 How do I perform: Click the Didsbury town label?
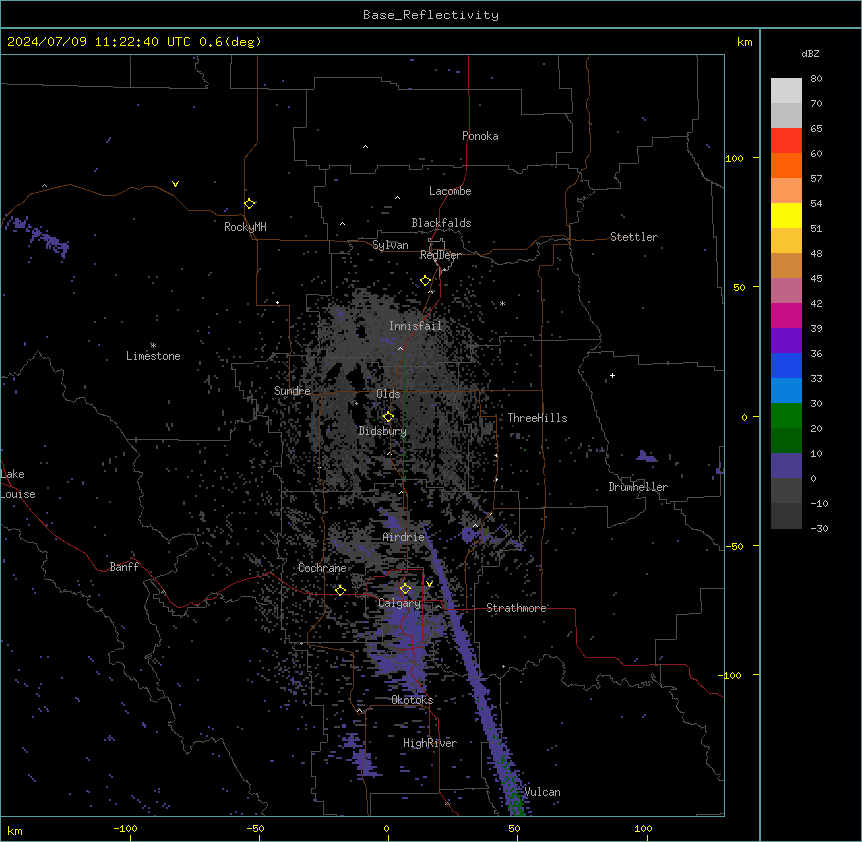(382, 431)
